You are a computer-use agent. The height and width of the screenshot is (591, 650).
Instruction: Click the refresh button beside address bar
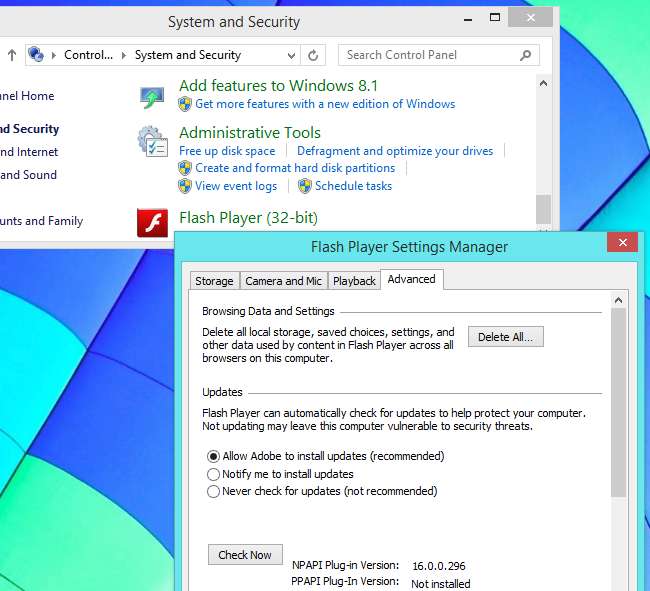click(x=314, y=56)
